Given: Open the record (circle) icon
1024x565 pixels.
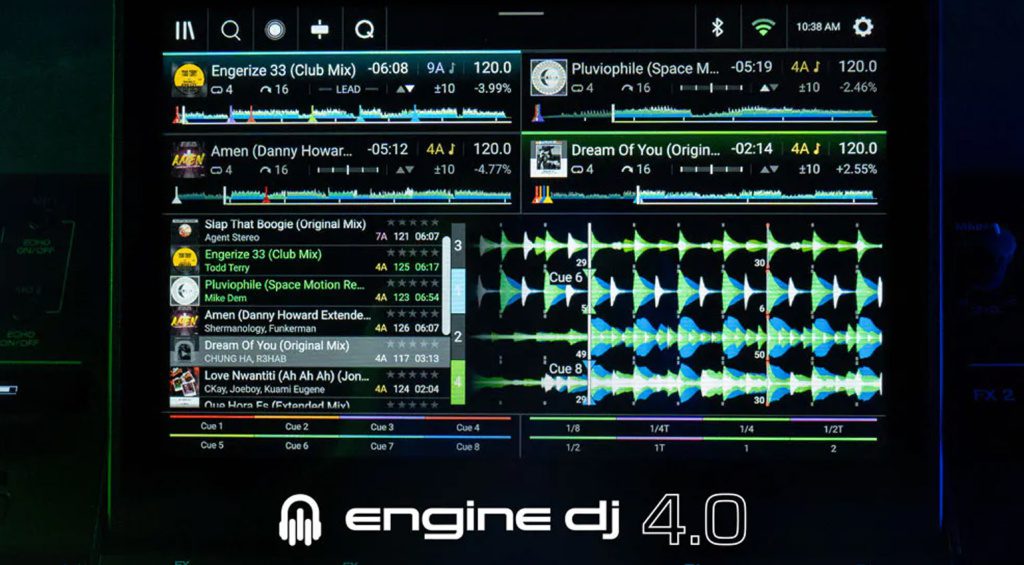Looking at the screenshot, I should [x=275, y=29].
